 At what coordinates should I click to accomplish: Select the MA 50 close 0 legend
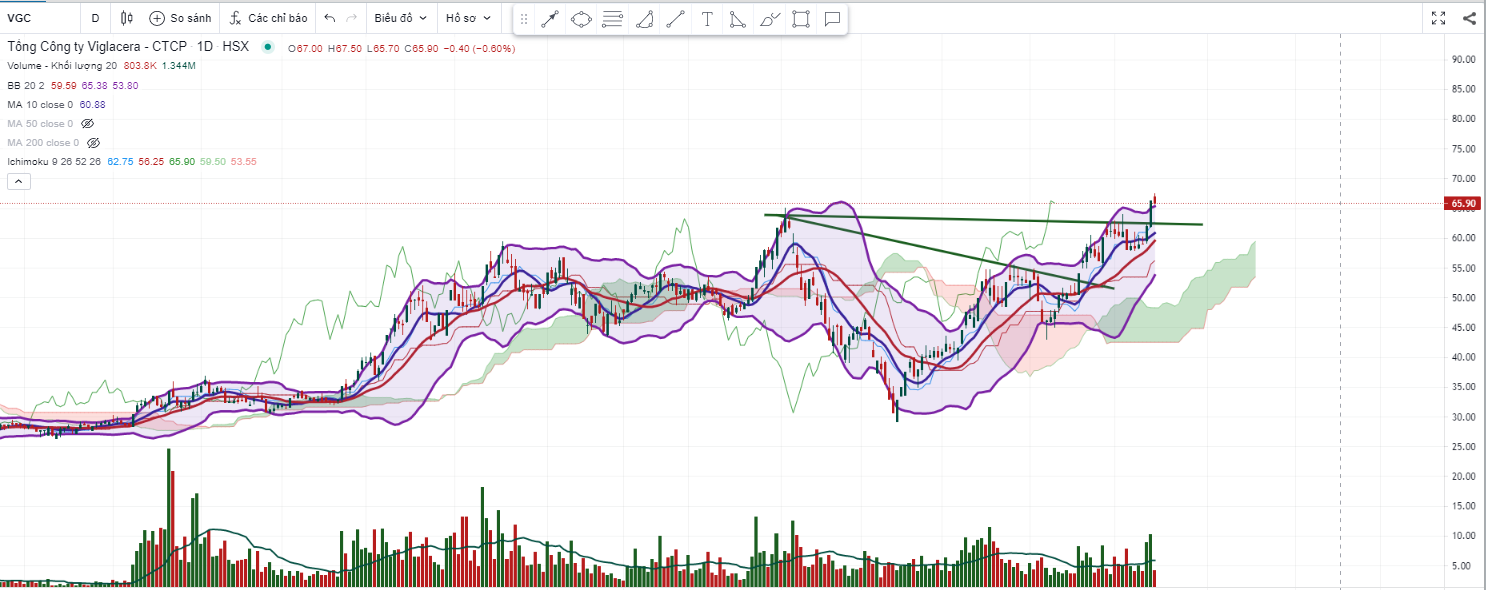pos(40,124)
